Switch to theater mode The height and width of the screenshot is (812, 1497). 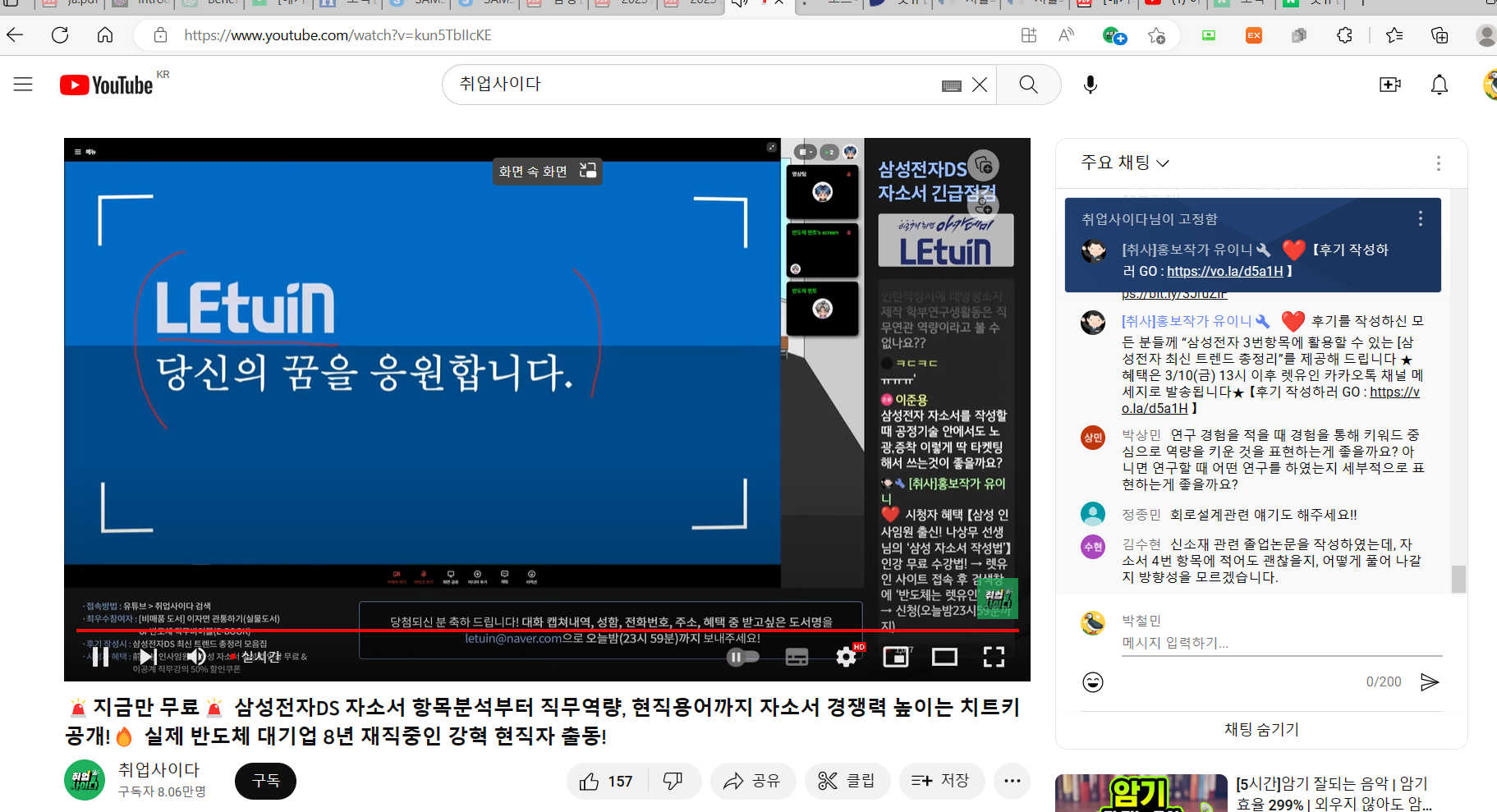click(x=944, y=657)
